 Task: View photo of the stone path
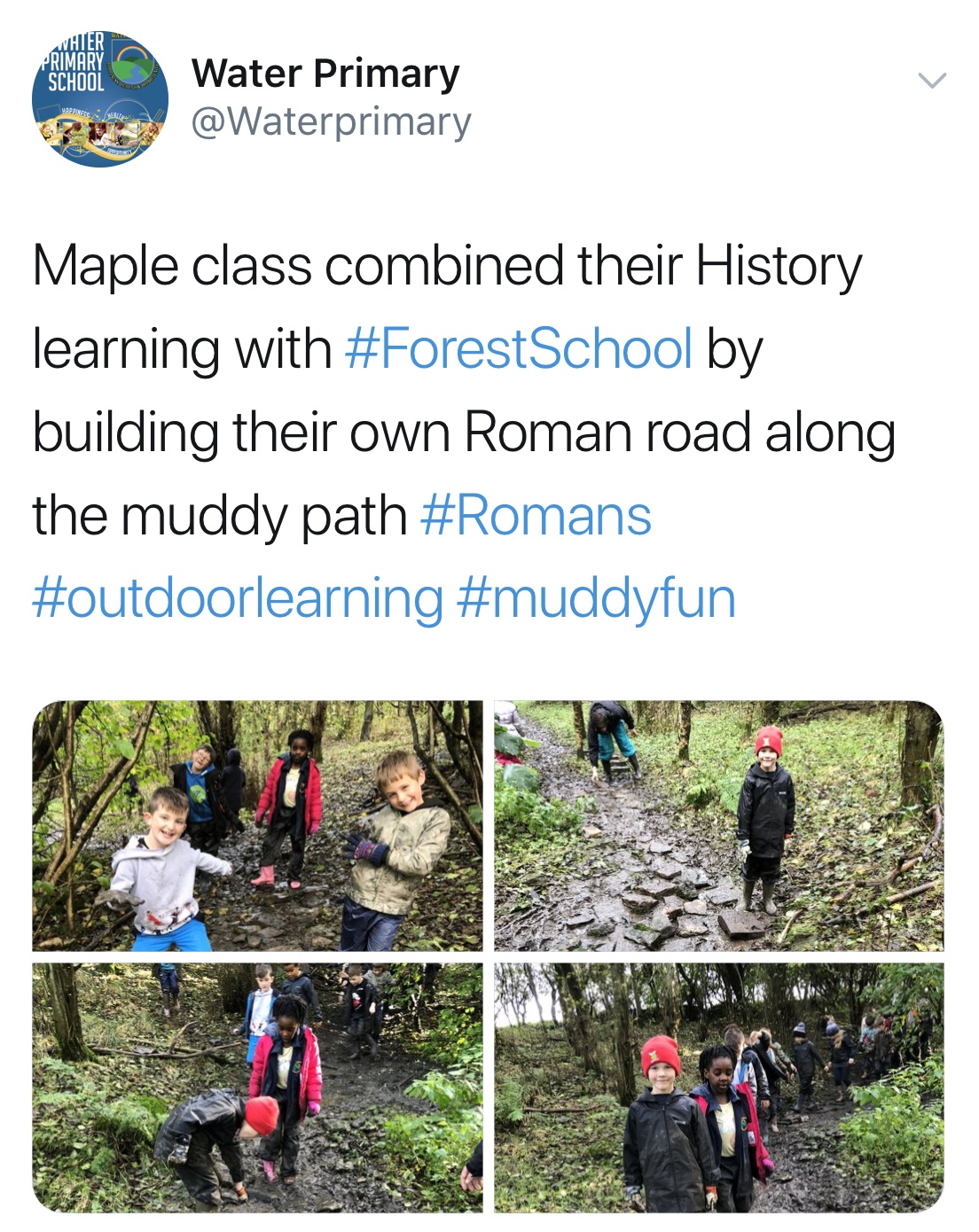[x=719, y=826]
